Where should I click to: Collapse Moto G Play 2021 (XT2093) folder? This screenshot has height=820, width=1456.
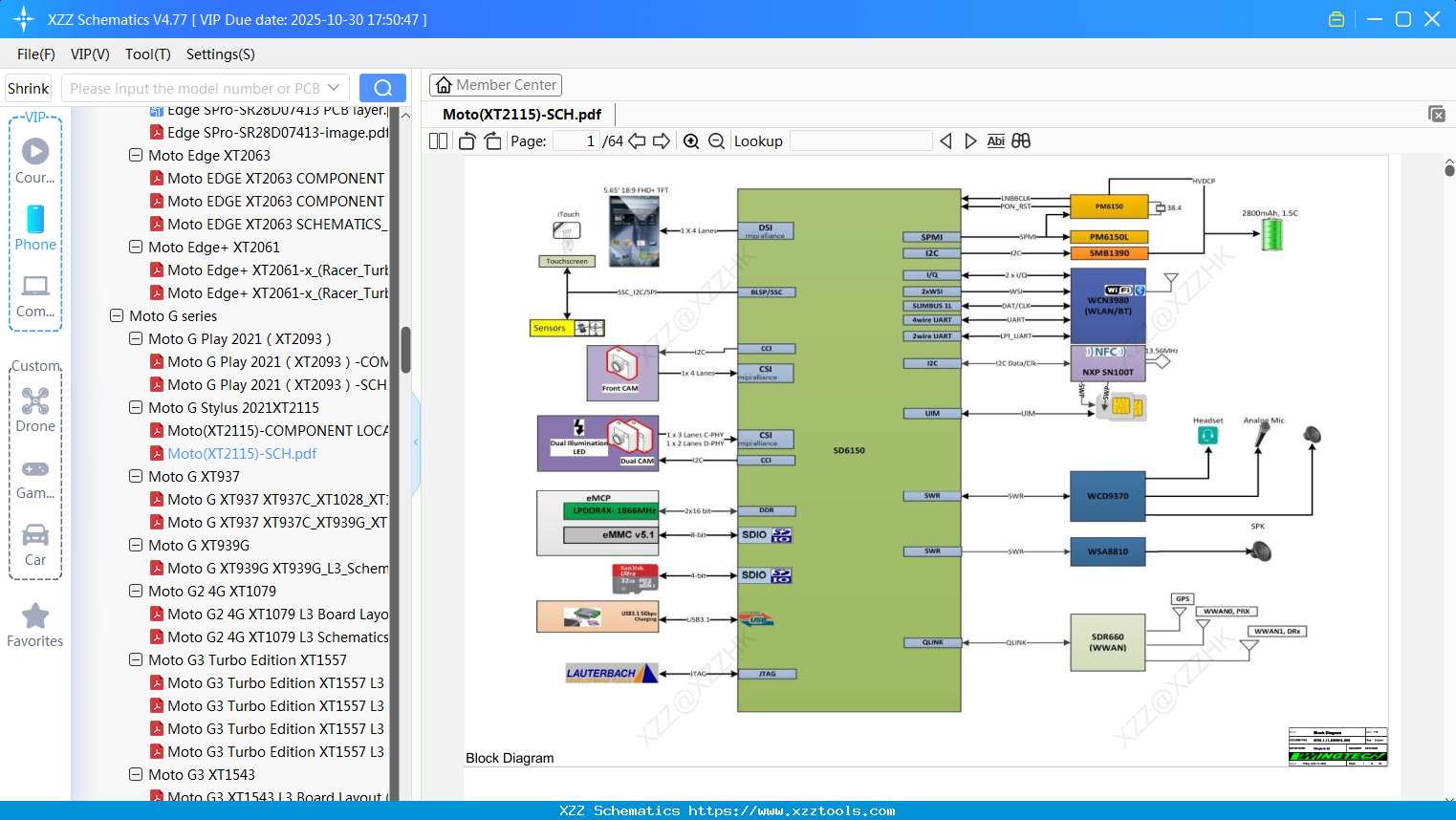(136, 338)
